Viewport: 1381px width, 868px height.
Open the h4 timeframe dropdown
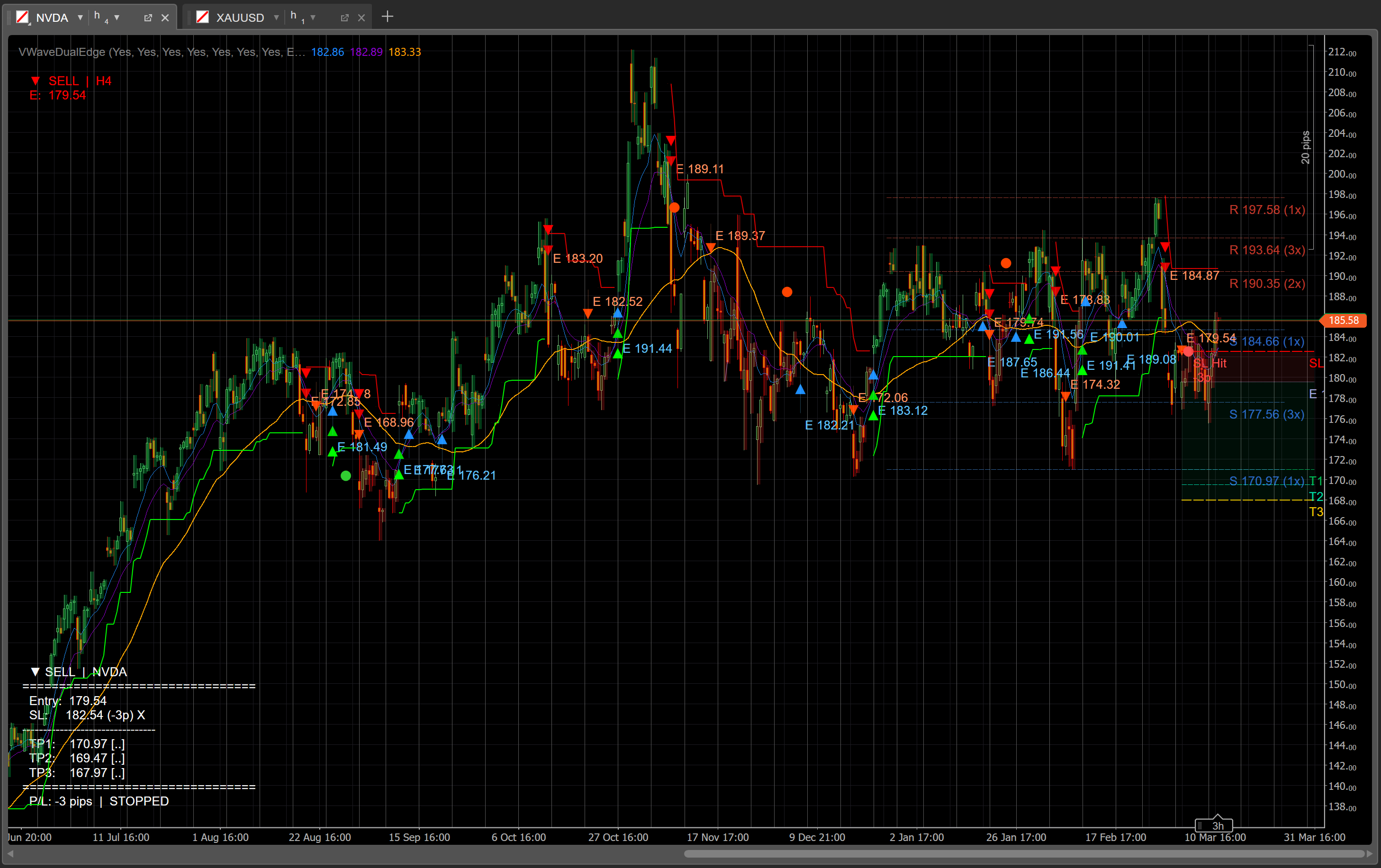(x=117, y=18)
